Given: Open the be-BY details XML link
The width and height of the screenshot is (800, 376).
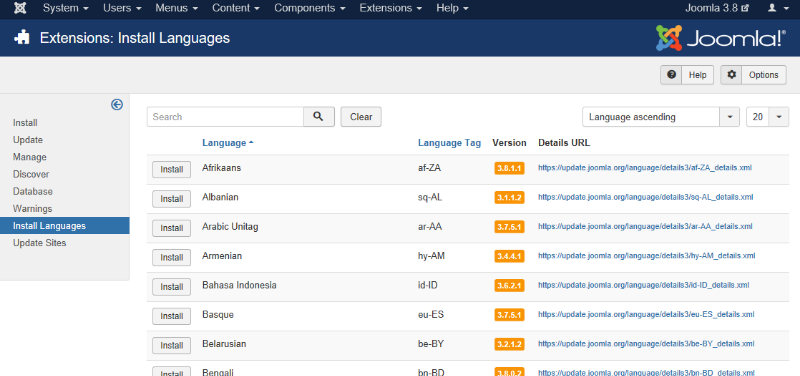Looking at the screenshot, I should coord(646,343).
